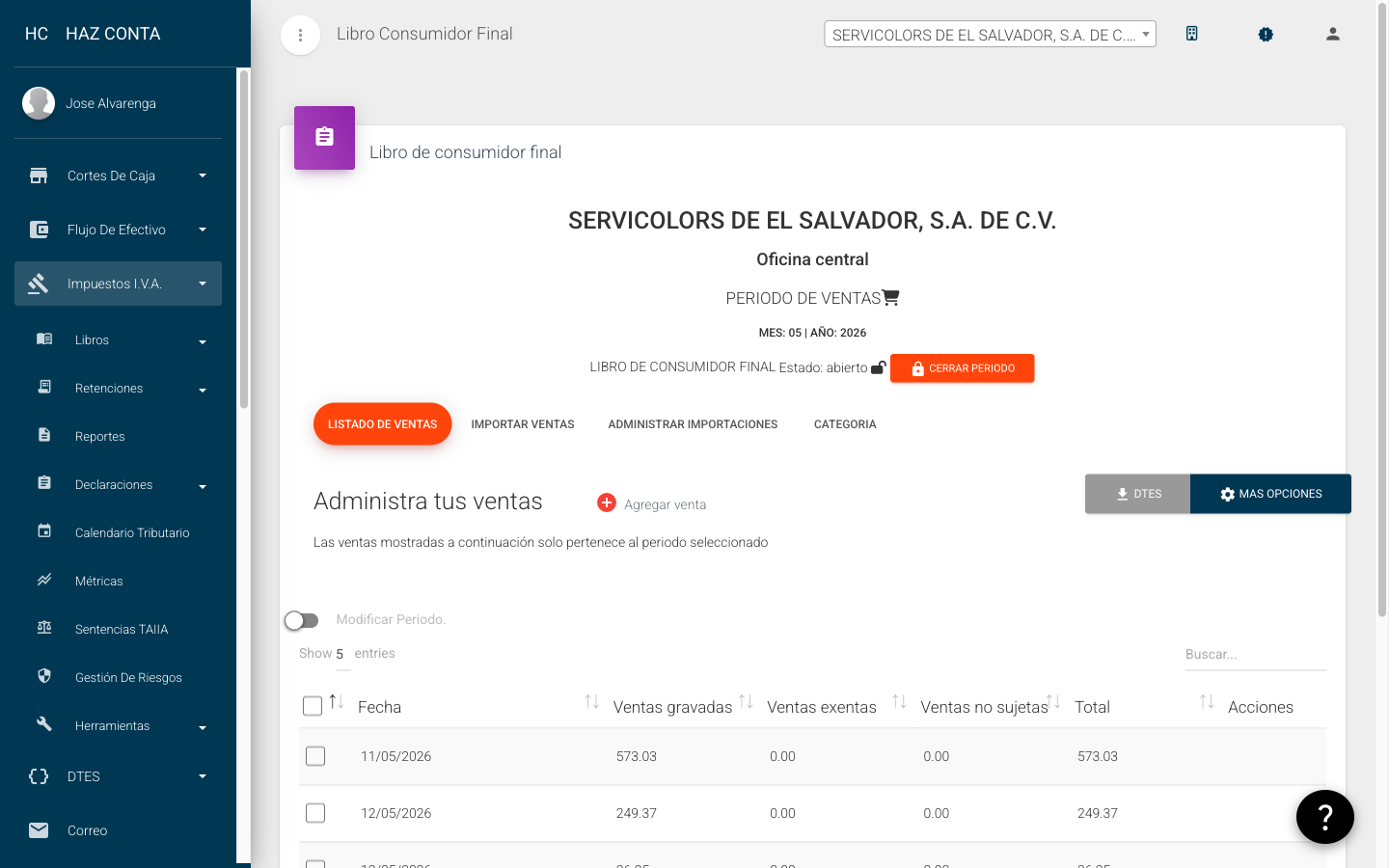The width and height of the screenshot is (1389, 868).
Task: Click the Flujo De Efectivo wallet icon
Action: (x=39, y=230)
